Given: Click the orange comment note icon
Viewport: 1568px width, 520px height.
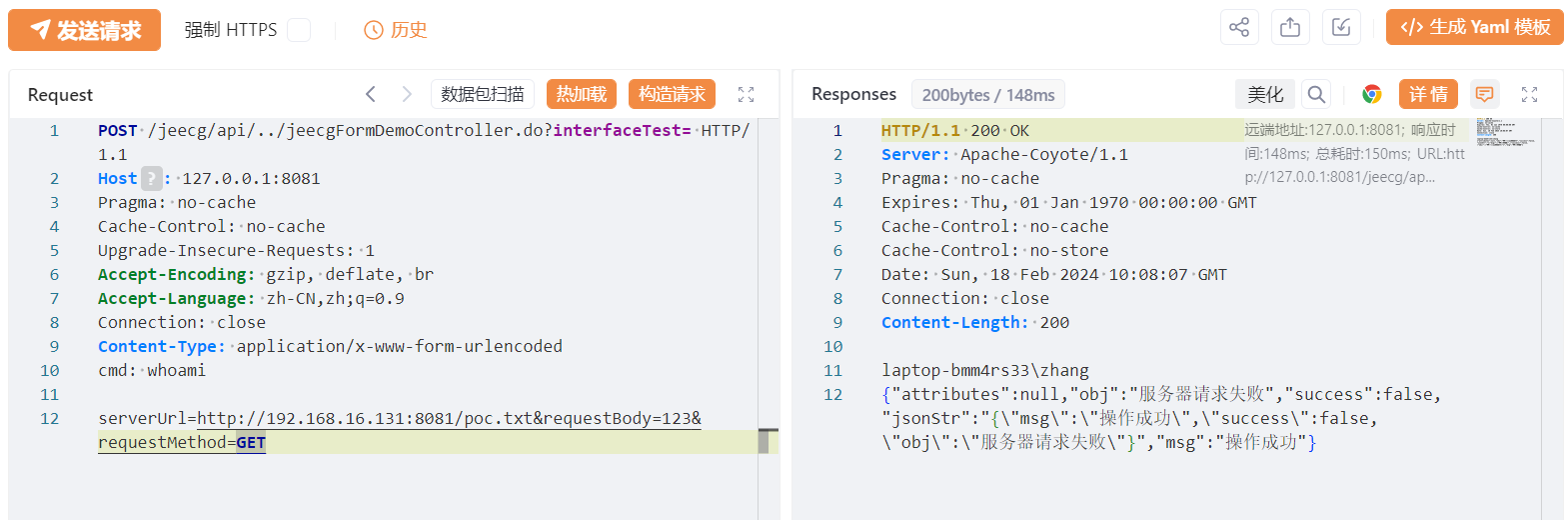Looking at the screenshot, I should pyautogui.click(x=1485, y=94).
